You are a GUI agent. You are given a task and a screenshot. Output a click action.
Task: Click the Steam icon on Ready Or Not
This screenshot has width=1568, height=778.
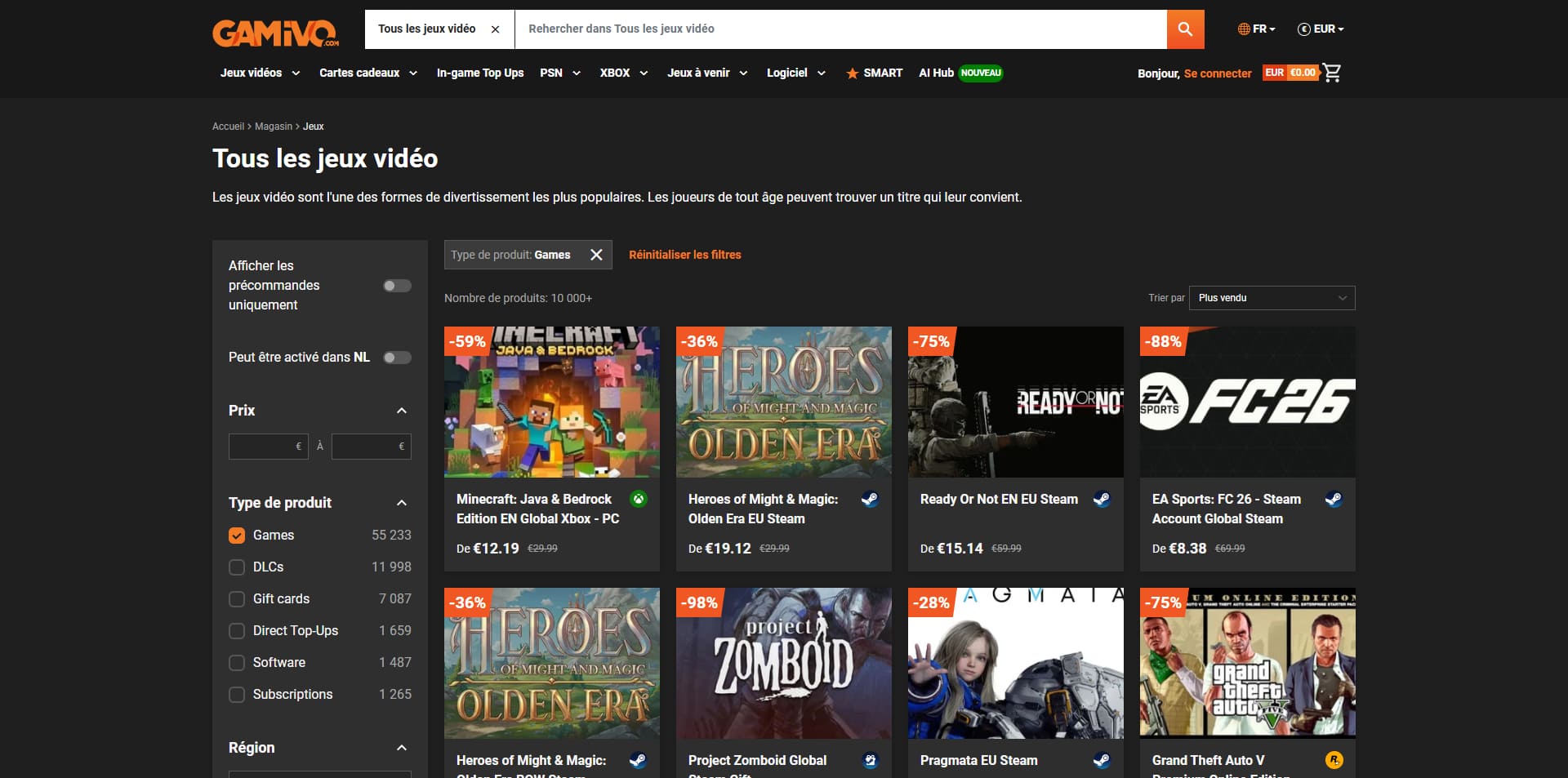(1102, 499)
